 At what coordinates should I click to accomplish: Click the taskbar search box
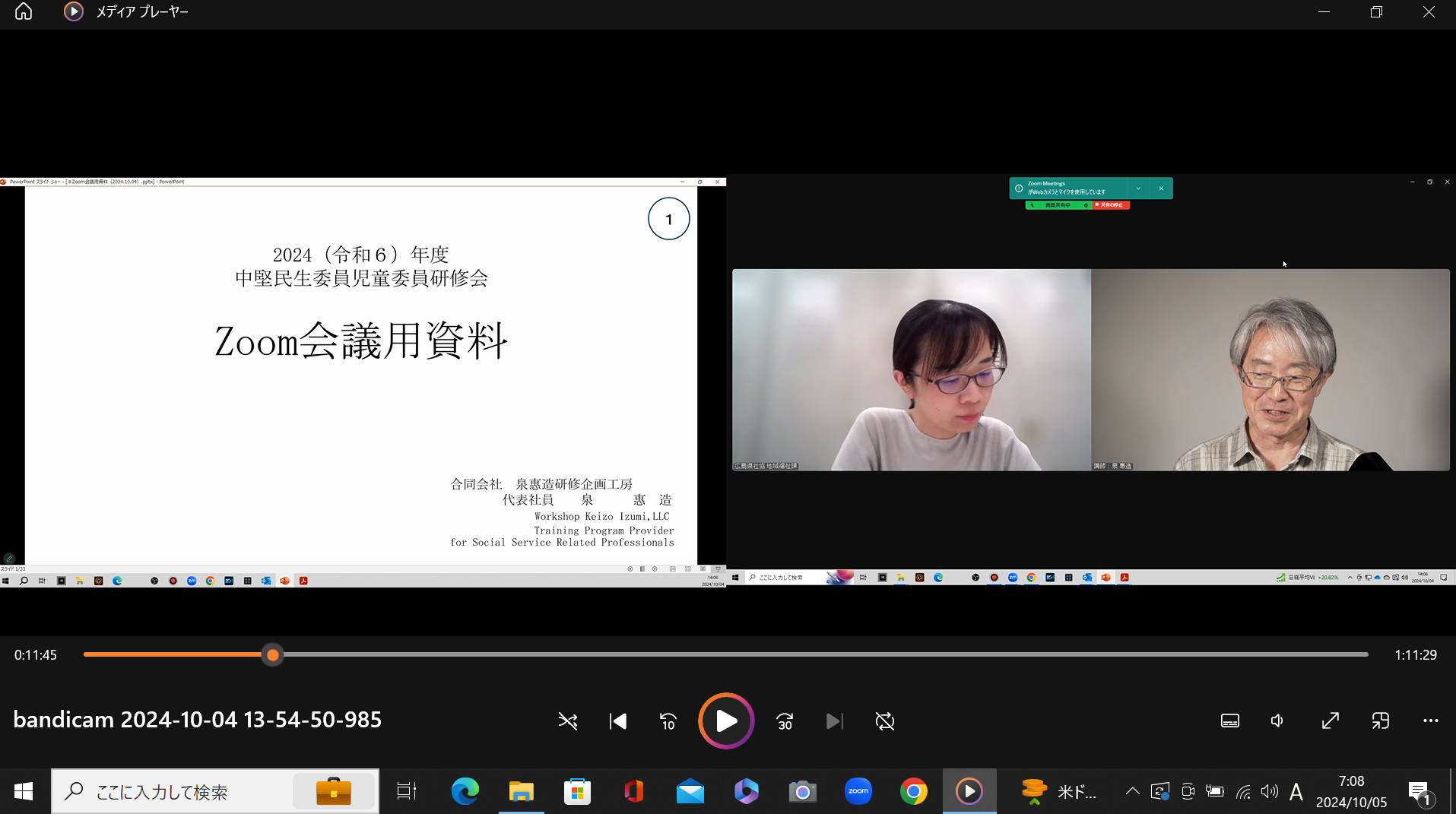(215, 791)
